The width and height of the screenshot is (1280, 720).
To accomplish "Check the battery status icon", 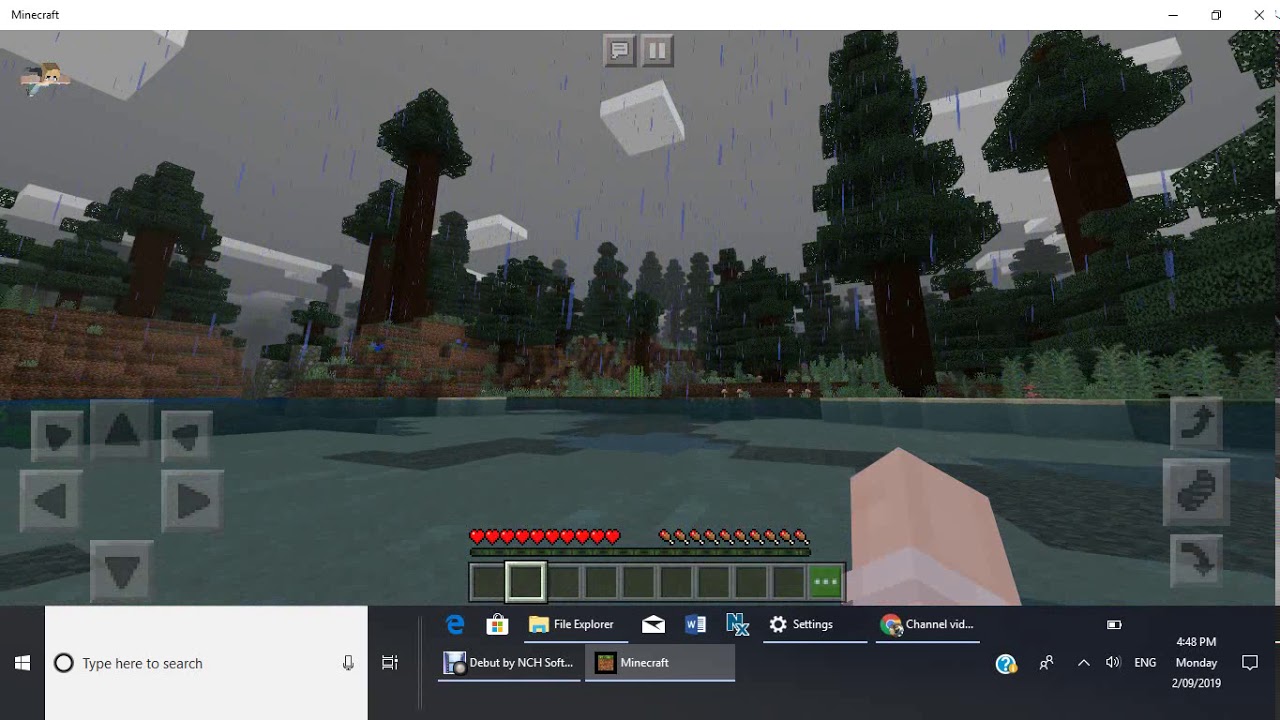I will [1114, 624].
